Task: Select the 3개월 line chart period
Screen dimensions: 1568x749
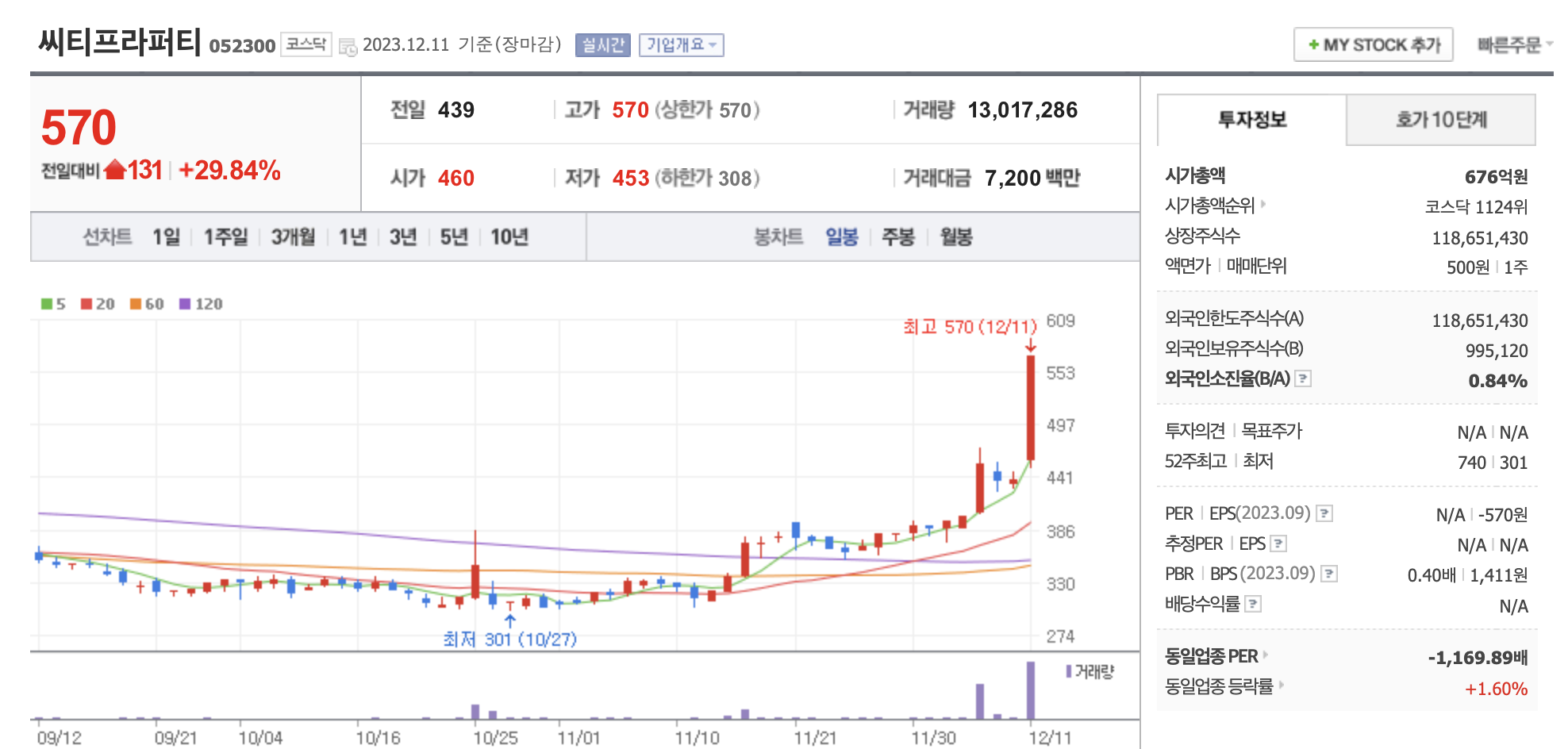Action: tap(294, 236)
